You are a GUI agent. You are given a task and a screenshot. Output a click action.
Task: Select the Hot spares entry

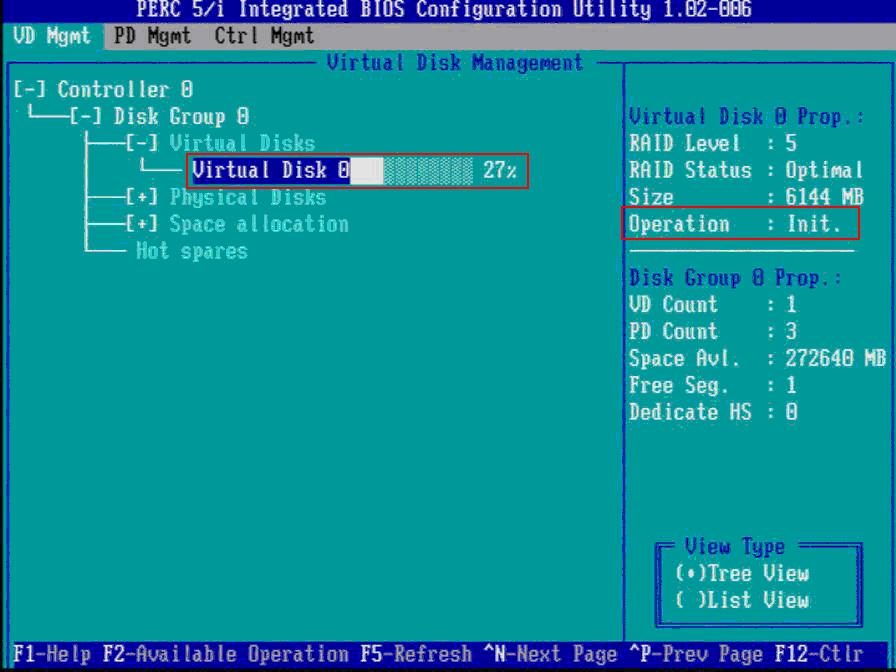click(x=191, y=251)
